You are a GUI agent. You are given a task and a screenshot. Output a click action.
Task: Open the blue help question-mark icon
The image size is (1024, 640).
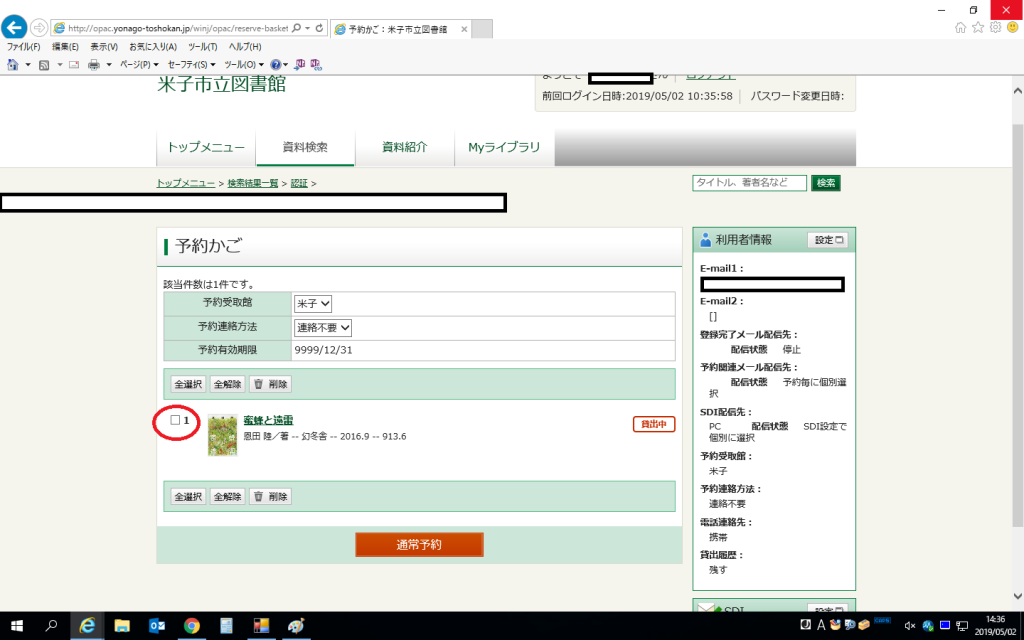click(276, 65)
